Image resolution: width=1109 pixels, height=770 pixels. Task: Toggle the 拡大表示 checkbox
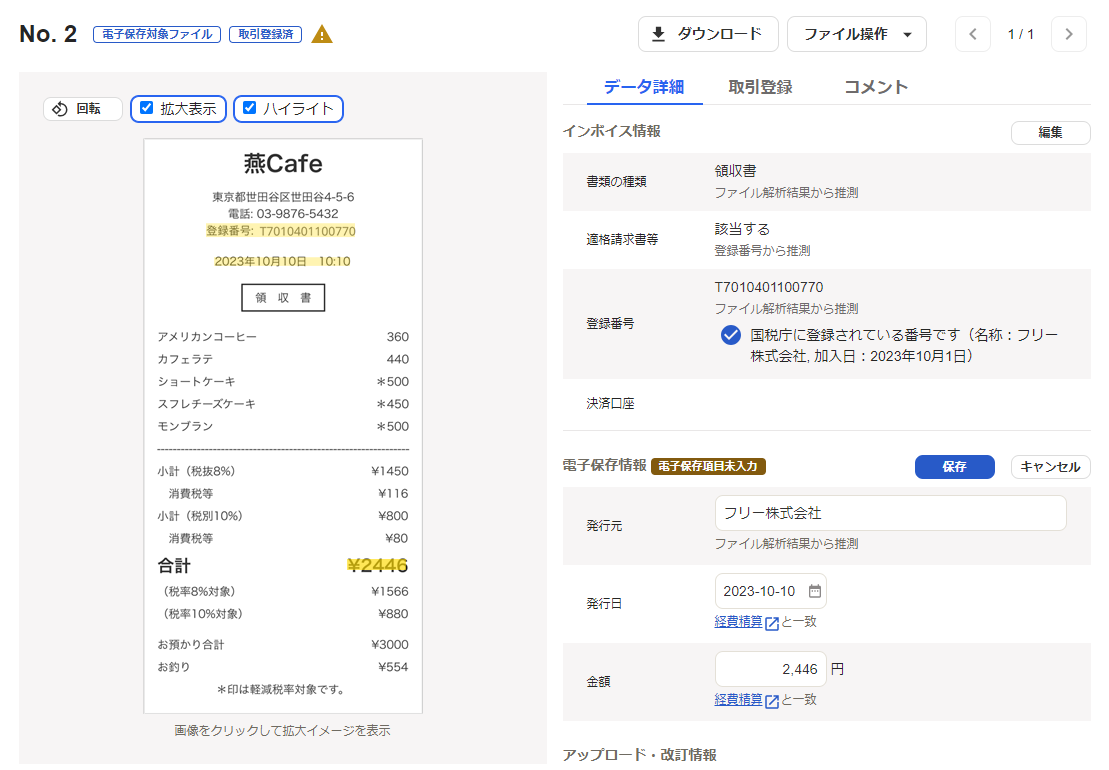click(x=146, y=108)
